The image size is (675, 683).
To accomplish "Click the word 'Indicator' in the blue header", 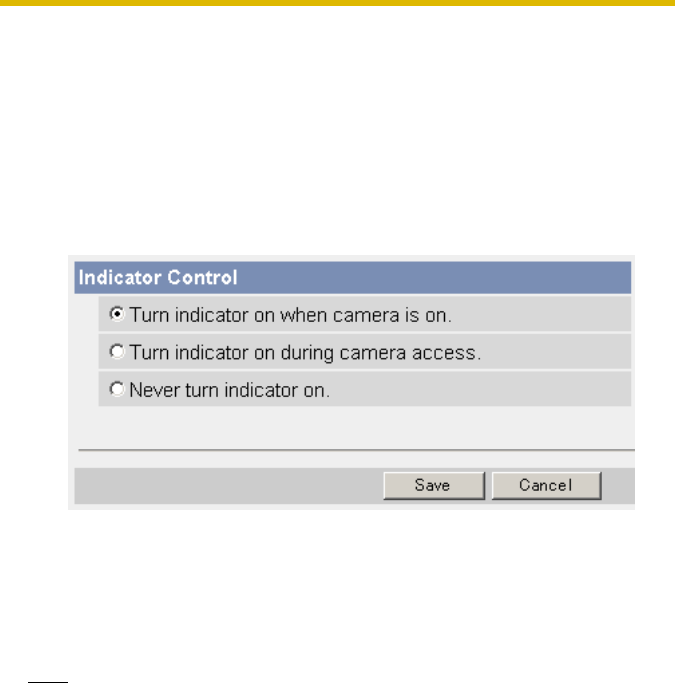I will (120, 277).
